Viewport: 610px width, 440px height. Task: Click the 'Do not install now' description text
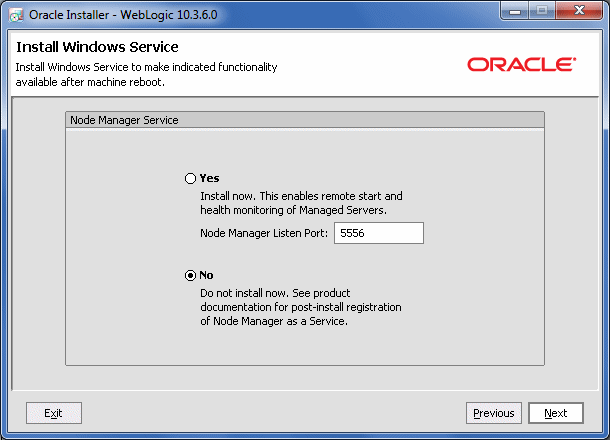(301, 307)
